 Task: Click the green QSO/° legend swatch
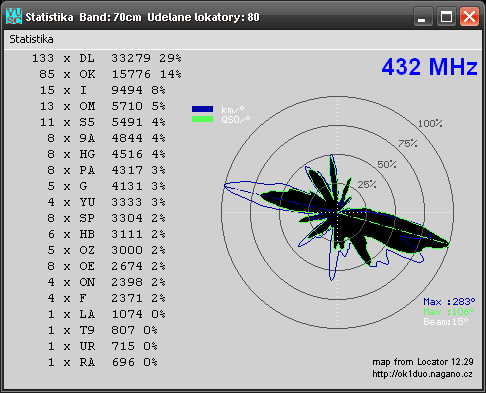click(x=202, y=119)
